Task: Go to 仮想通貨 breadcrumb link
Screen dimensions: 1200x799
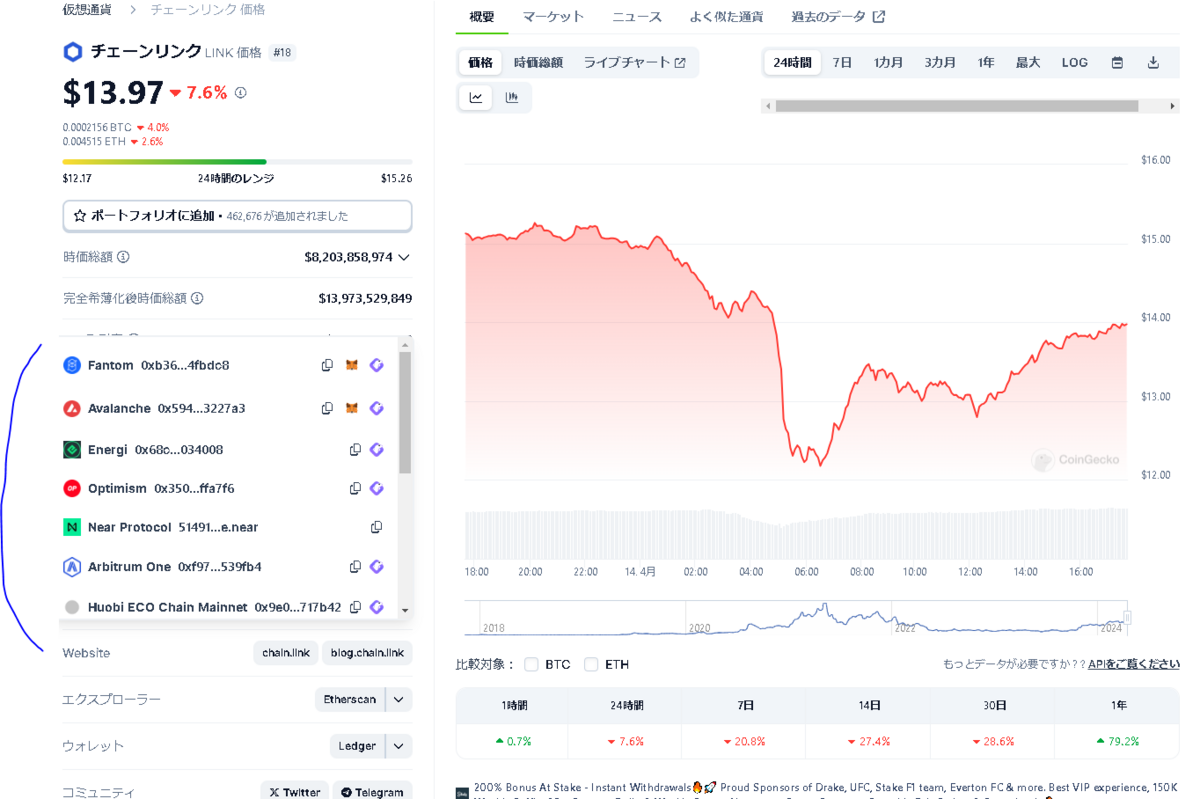Action: tap(88, 9)
